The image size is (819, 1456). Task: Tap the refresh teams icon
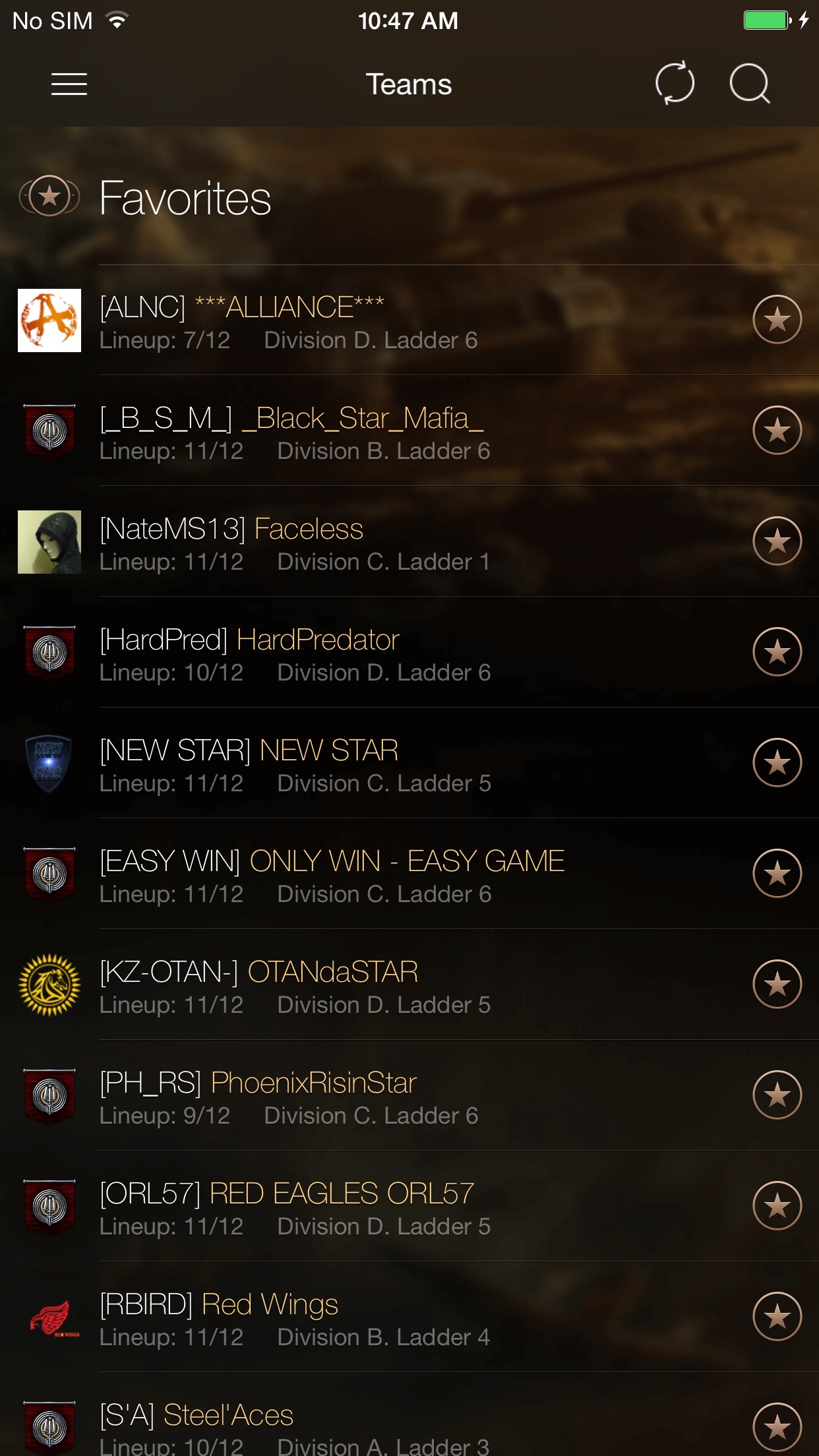coord(675,83)
